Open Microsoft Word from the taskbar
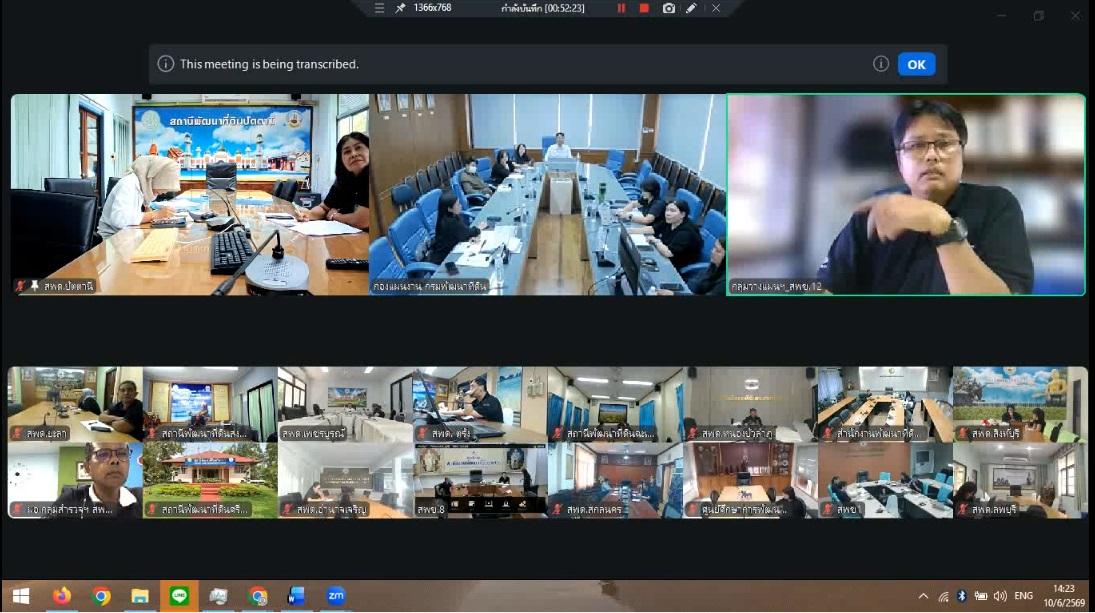Screen dimensions: 1095x613 click(296, 596)
